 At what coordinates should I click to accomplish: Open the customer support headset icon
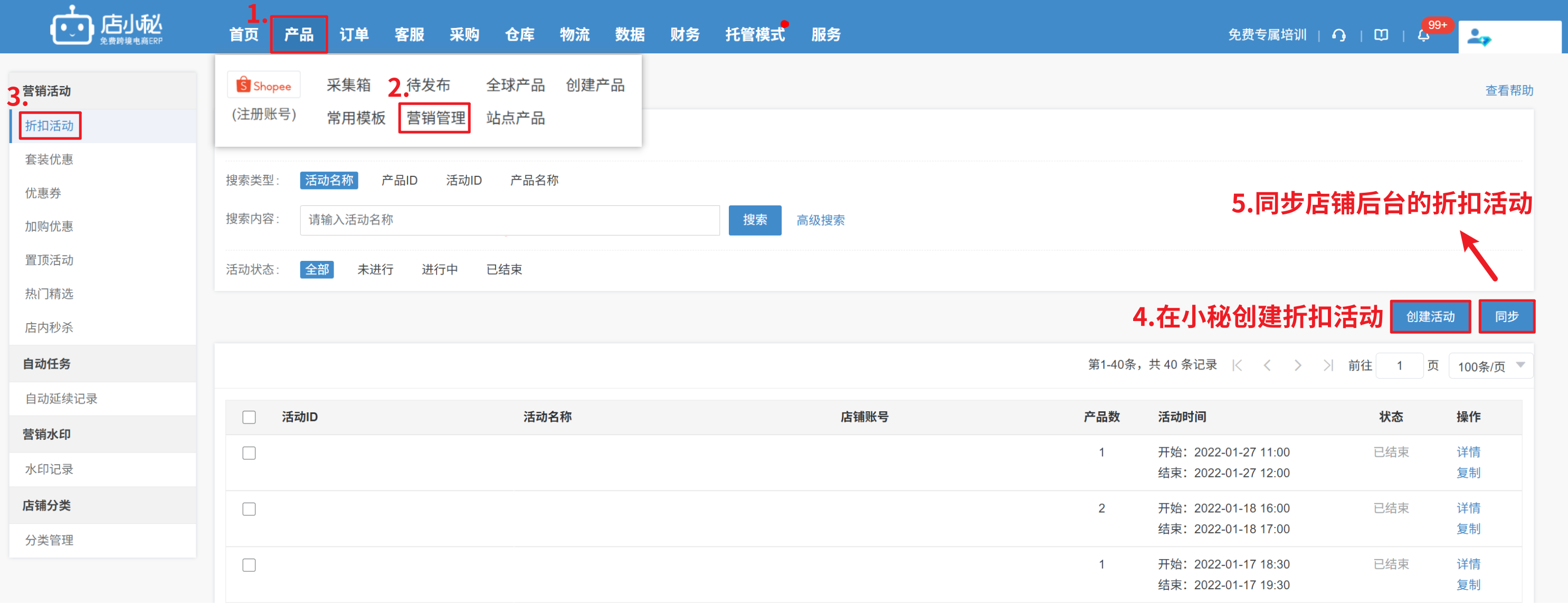pos(1338,35)
